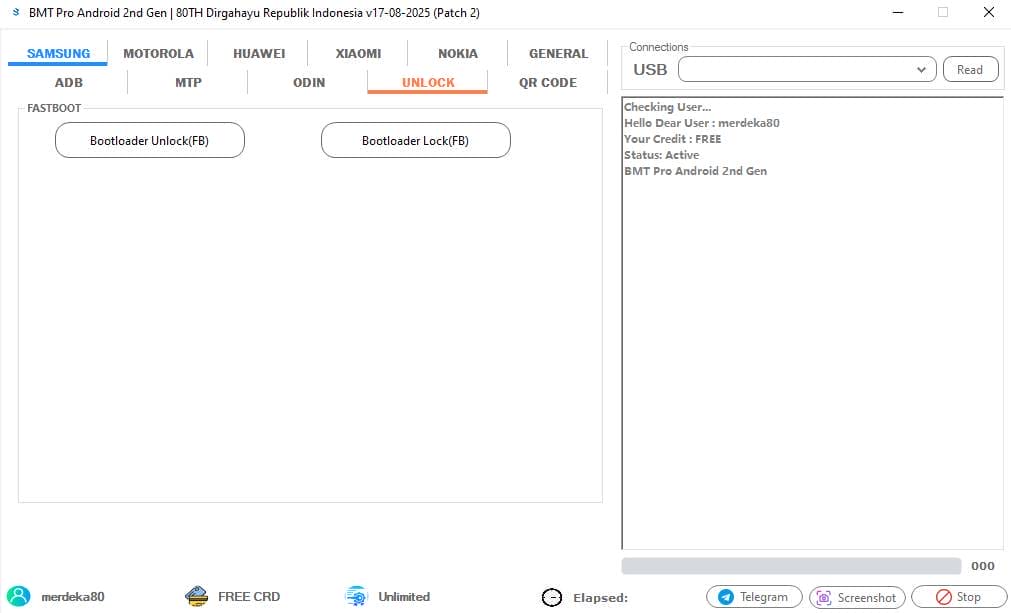This screenshot has height=613, width=1011.
Task: Click the Screenshot capture icon
Action: pyautogui.click(x=824, y=596)
